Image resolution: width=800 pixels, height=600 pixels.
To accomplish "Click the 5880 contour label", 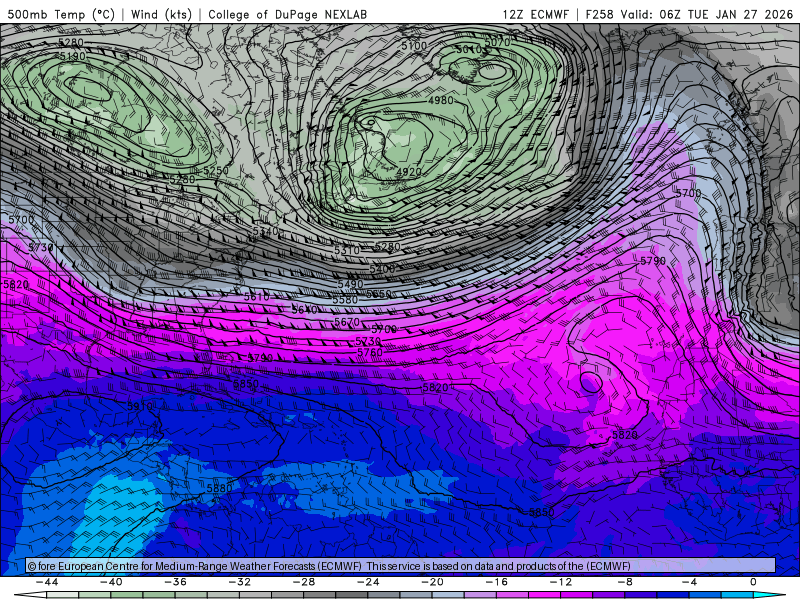I will (x=219, y=488).
